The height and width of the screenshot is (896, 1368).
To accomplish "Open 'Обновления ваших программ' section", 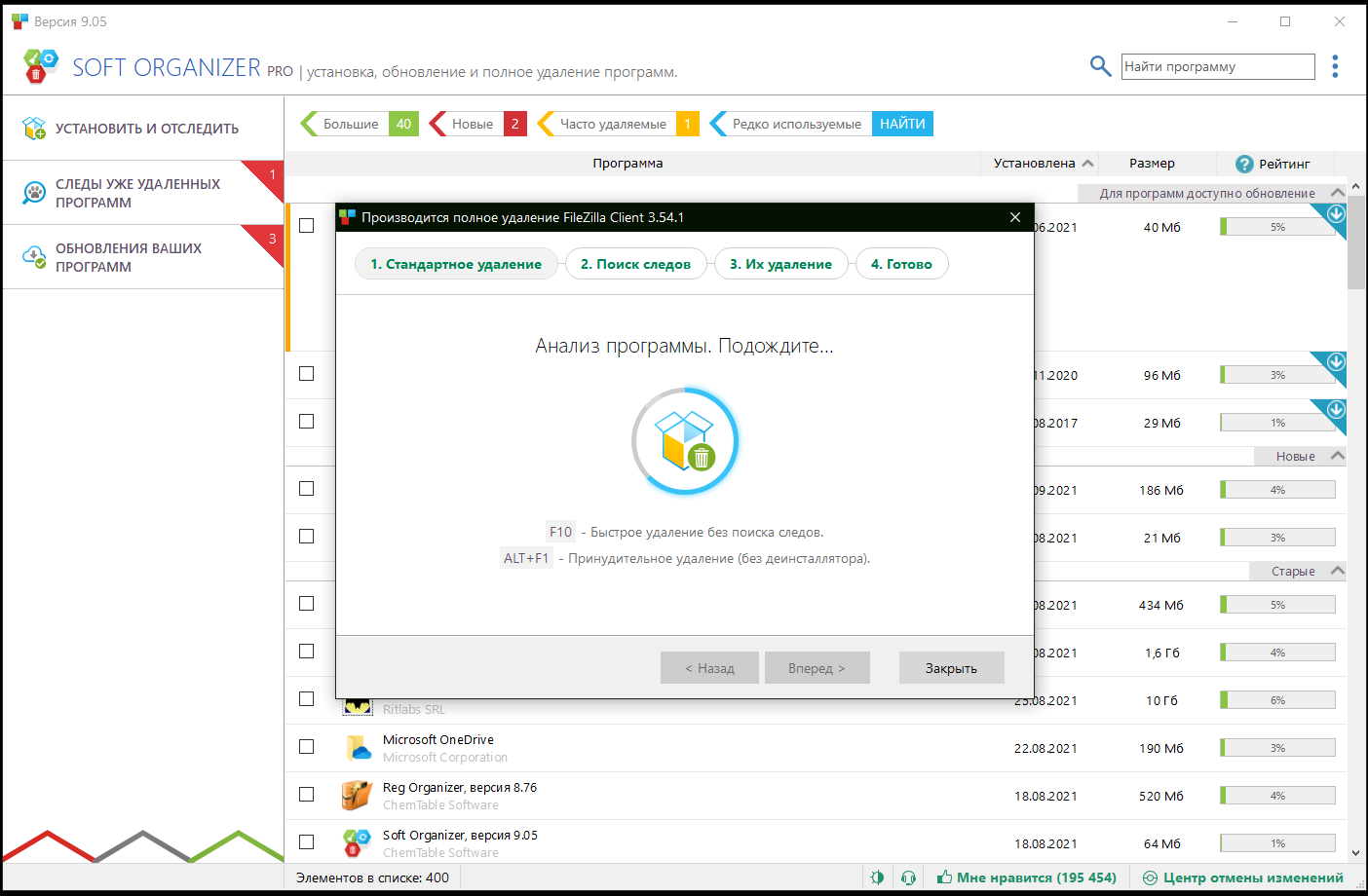I will click(x=143, y=257).
